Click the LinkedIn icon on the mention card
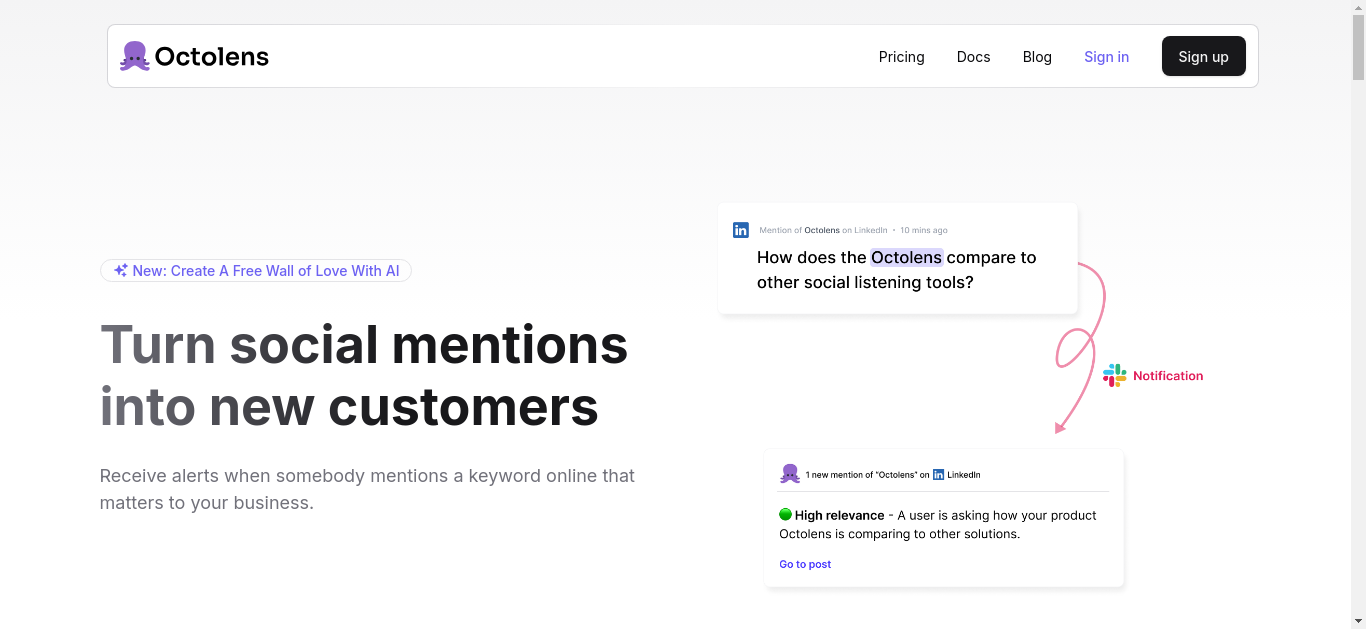1366x629 pixels. [x=741, y=230]
